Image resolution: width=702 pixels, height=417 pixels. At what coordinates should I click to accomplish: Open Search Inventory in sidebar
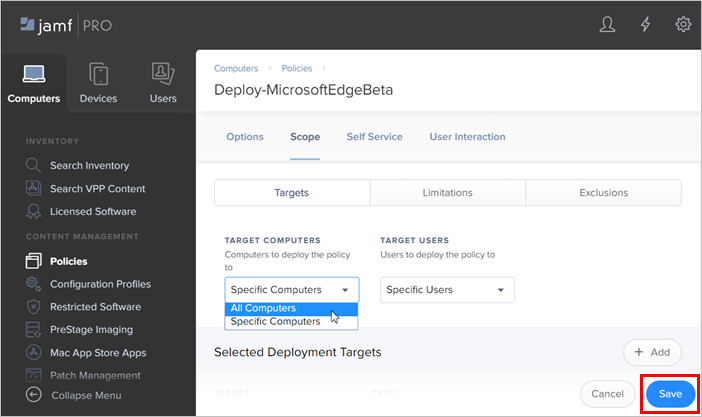89,165
